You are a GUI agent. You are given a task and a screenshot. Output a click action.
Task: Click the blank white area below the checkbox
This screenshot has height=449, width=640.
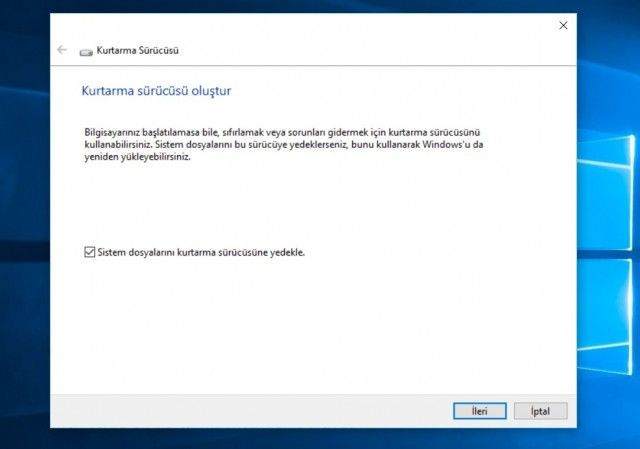300,330
